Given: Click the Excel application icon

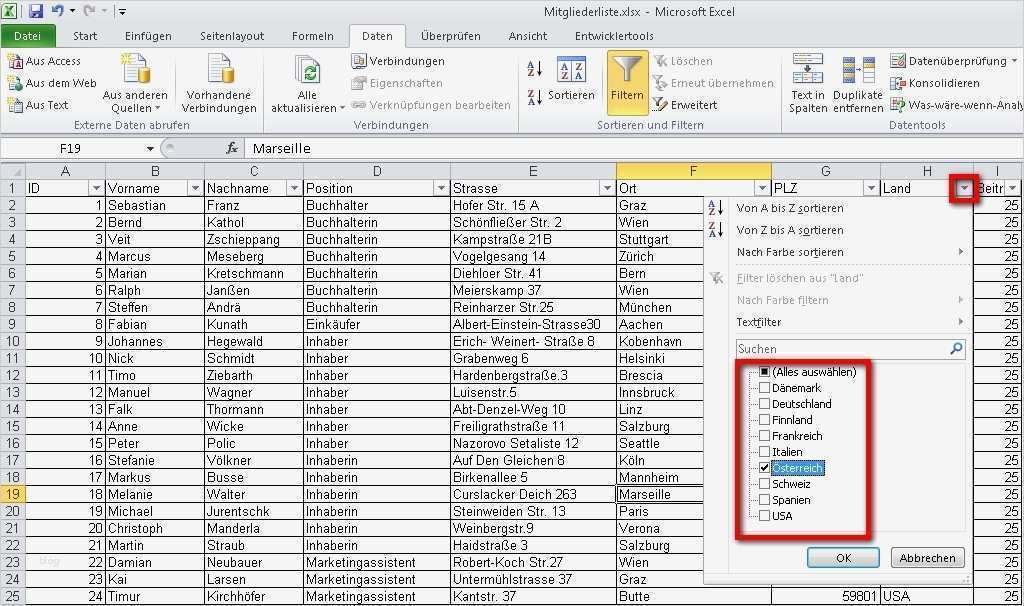Looking at the screenshot, I should (x=10, y=10).
